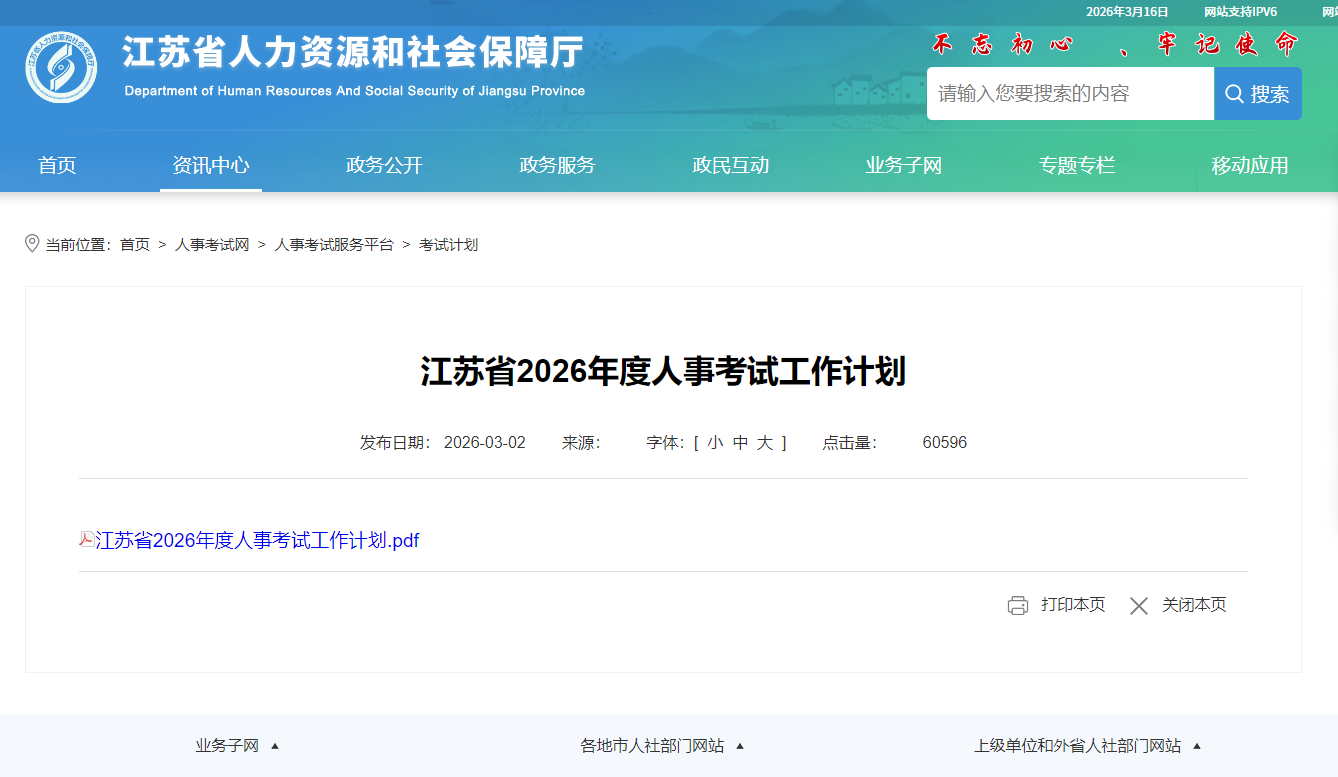Click the magnifier search icon
1338x777 pixels.
(1235, 94)
